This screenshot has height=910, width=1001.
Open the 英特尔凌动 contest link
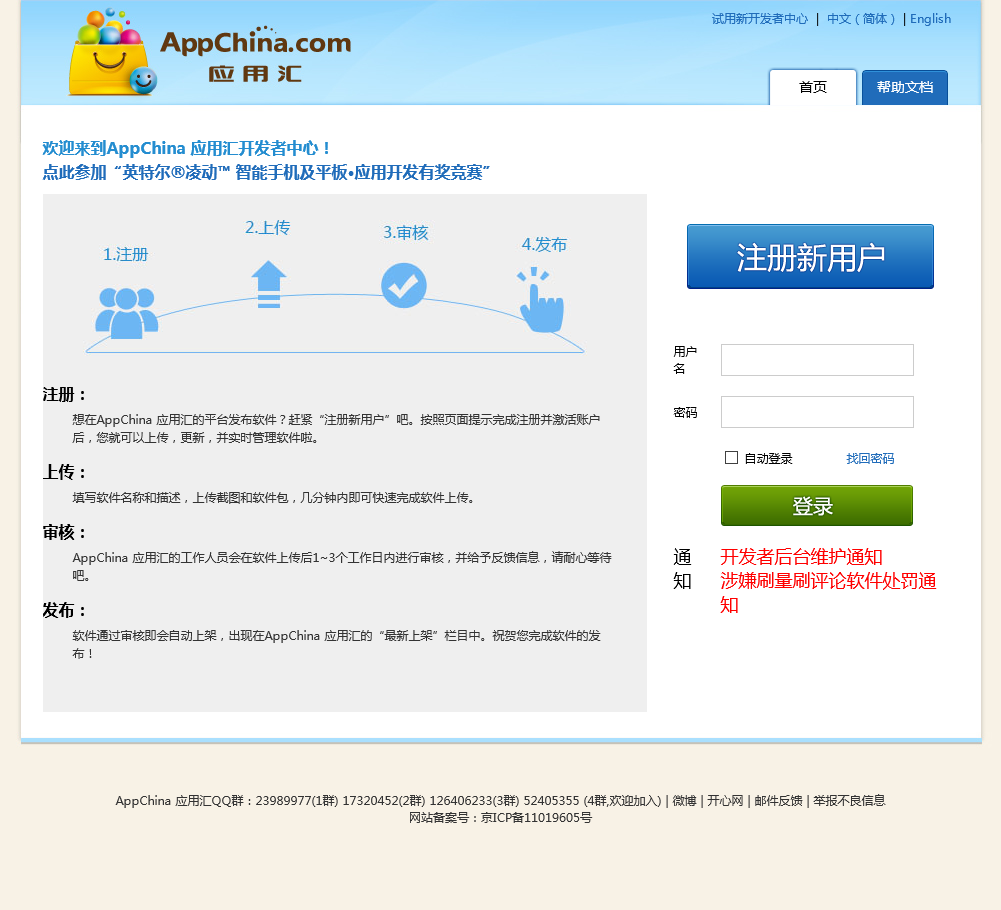(266, 172)
